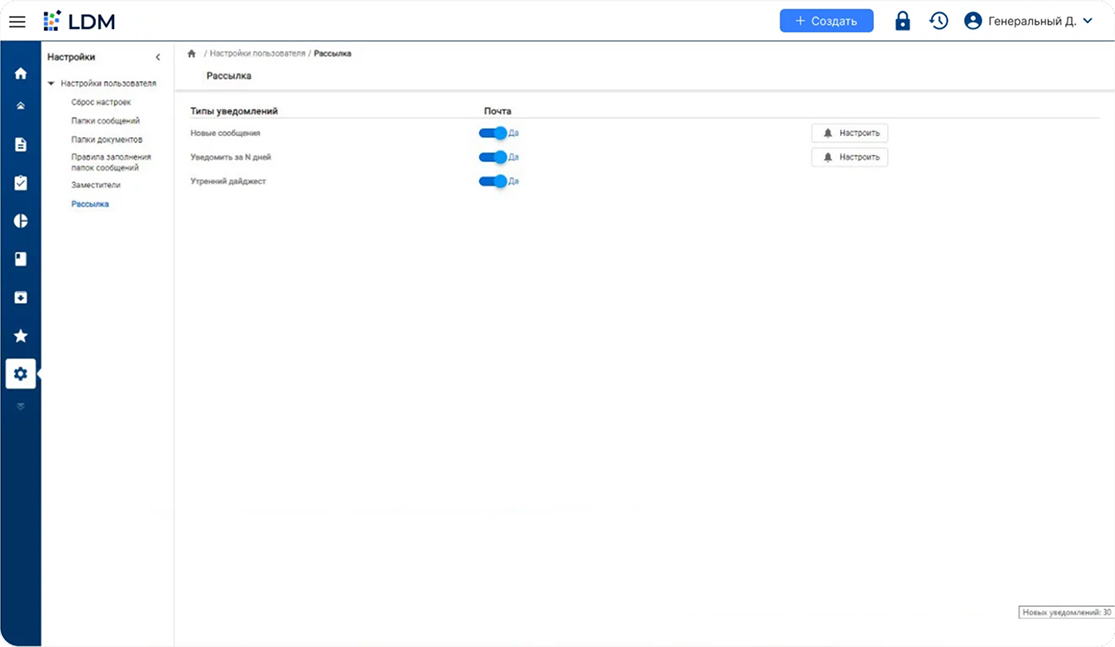
Task: Click the Создать button
Action: click(x=826, y=21)
